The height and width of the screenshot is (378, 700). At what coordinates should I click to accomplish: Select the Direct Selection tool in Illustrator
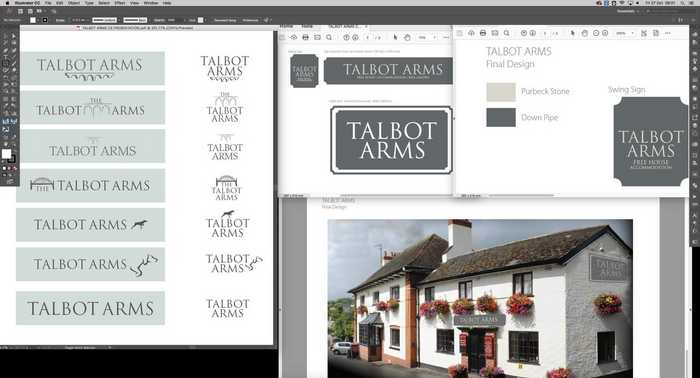coord(13,37)
